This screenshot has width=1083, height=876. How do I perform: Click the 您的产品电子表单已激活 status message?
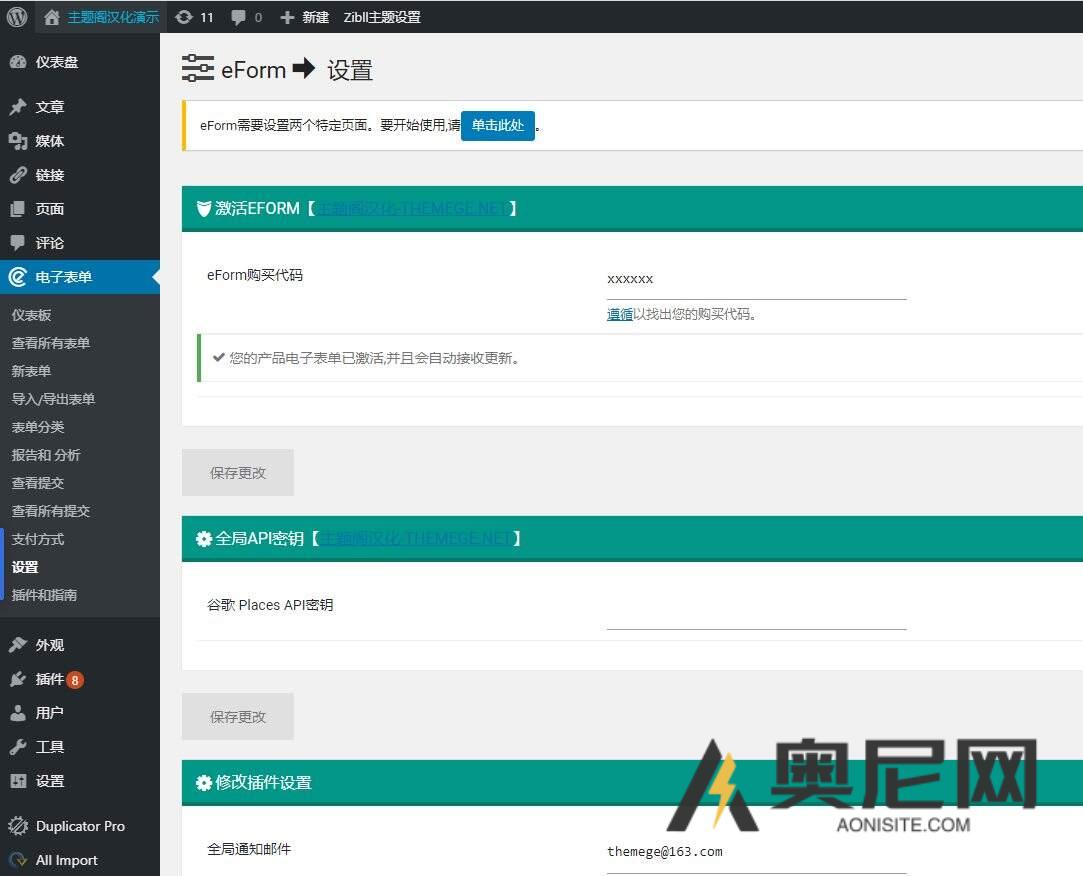coord(373,358)
